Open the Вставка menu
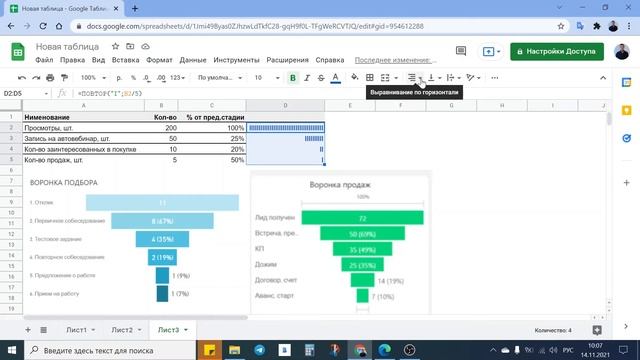 [x=125, y=60]
